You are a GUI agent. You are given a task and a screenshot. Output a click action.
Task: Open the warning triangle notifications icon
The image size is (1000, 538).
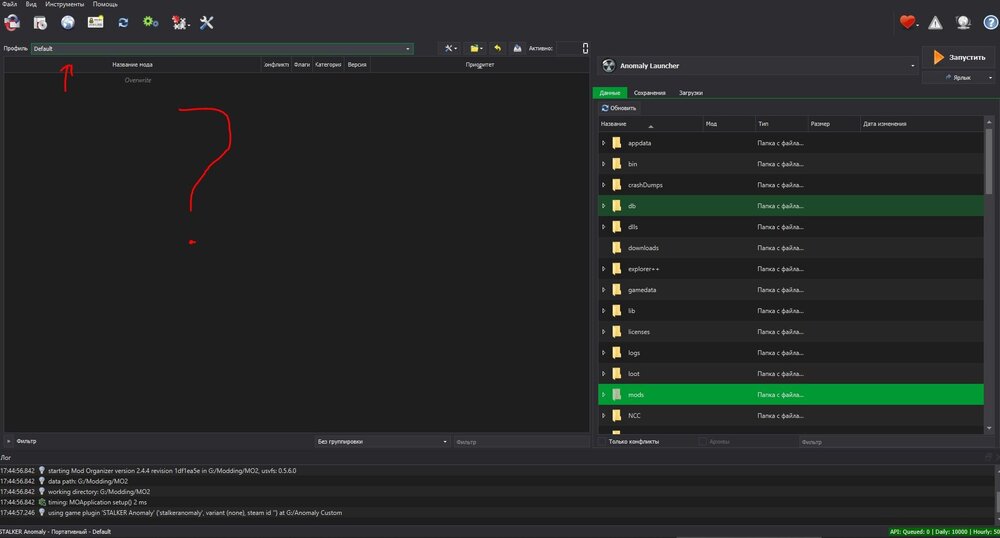[x=935, y=22]
